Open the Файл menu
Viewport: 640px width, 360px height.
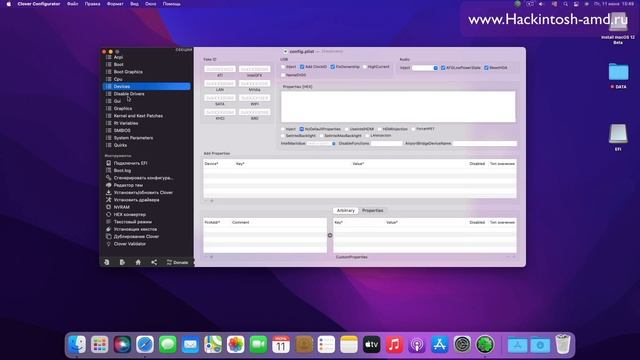73,4
